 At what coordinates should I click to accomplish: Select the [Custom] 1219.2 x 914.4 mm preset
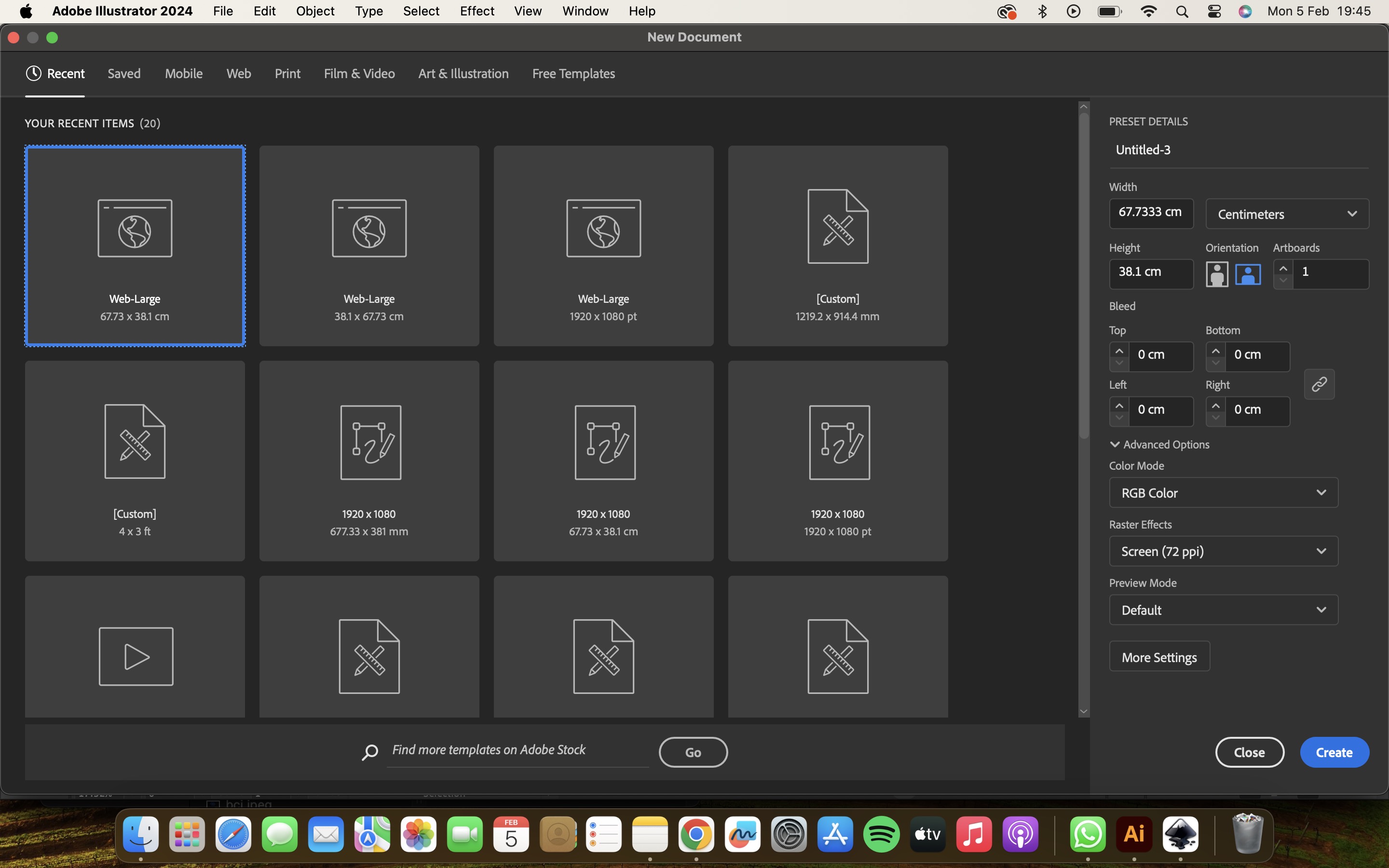[838, 246]
